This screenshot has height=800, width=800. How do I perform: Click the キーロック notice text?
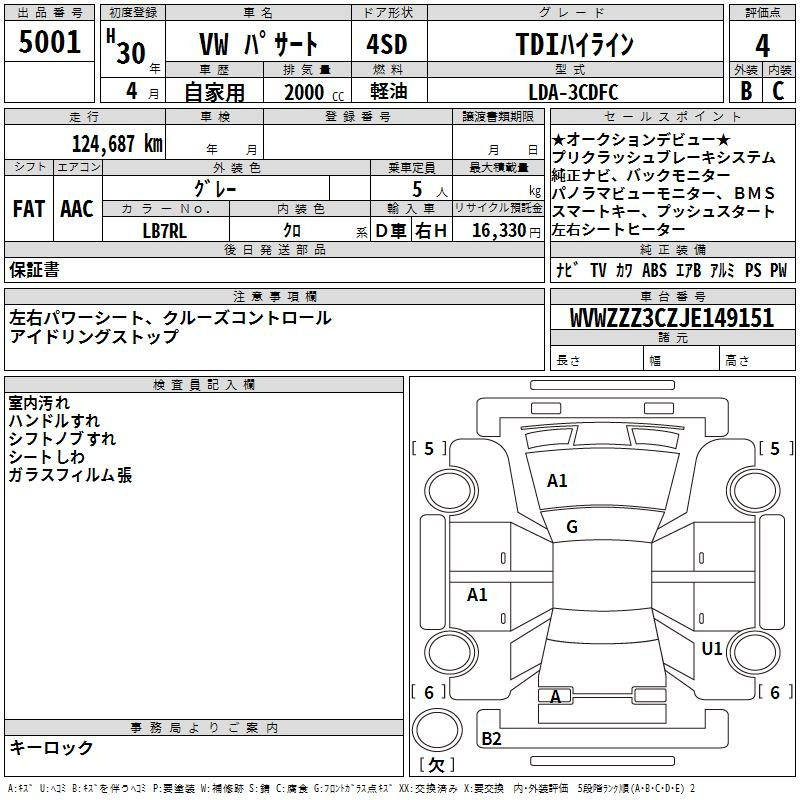[x=51, y=747]
